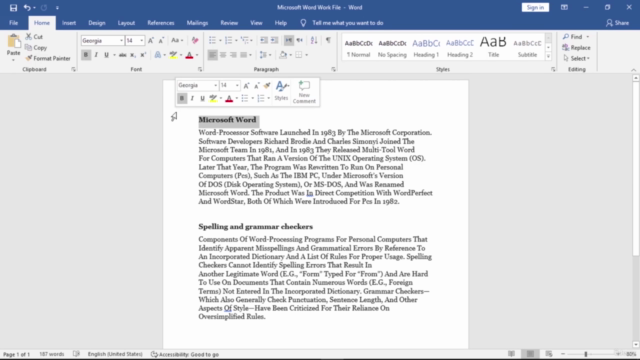Switch to Insert tab
This screenshot has height=360, width=640.
[69, 23]
